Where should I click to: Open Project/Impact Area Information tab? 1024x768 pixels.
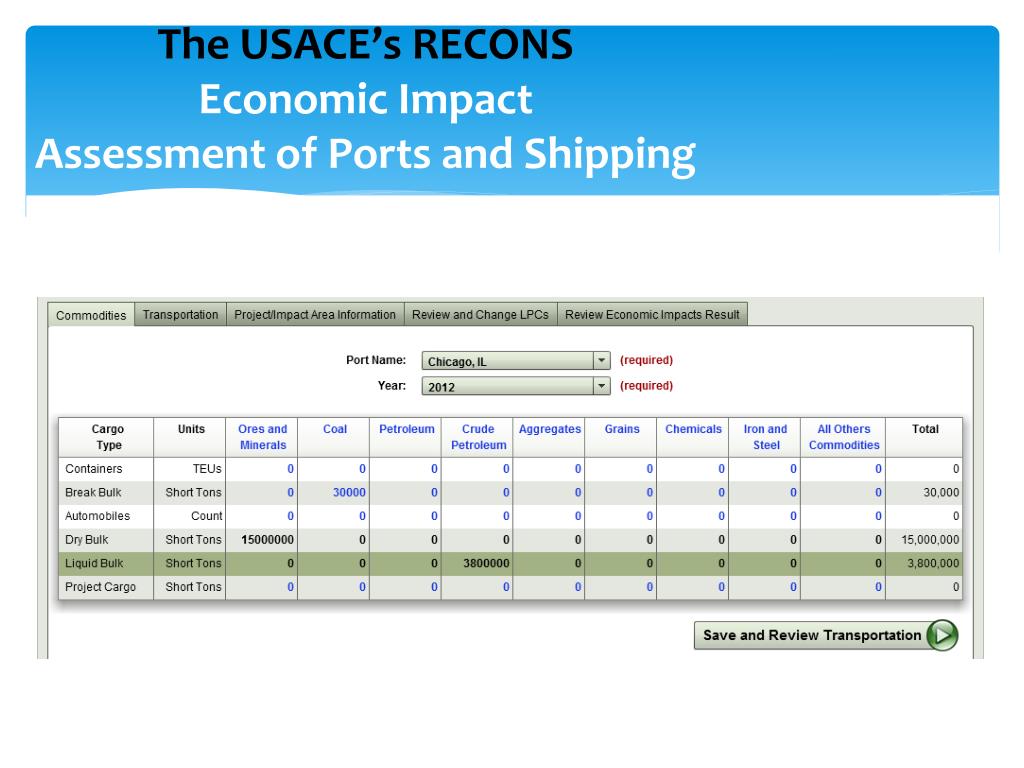click(x=315, y=315)
